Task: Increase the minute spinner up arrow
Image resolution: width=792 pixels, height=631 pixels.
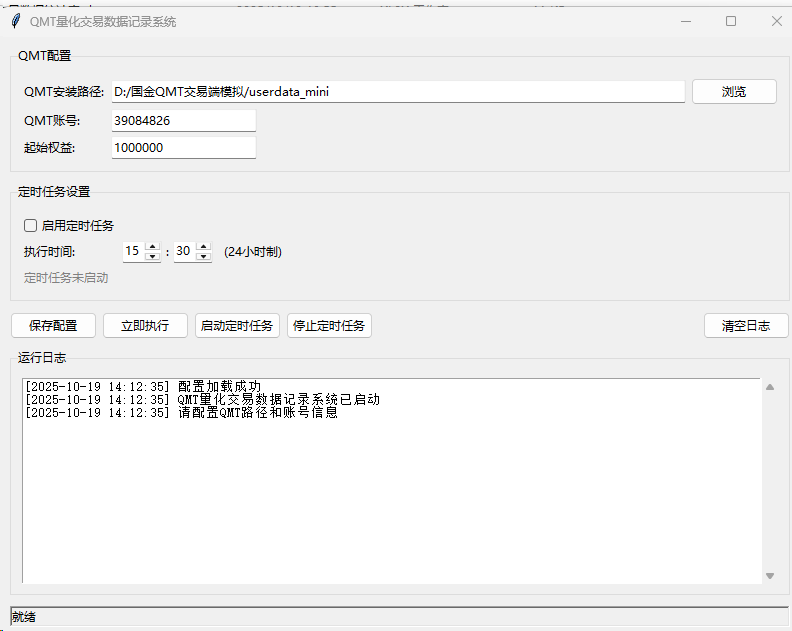Action: pyautogui.click(x=204, y=247)
